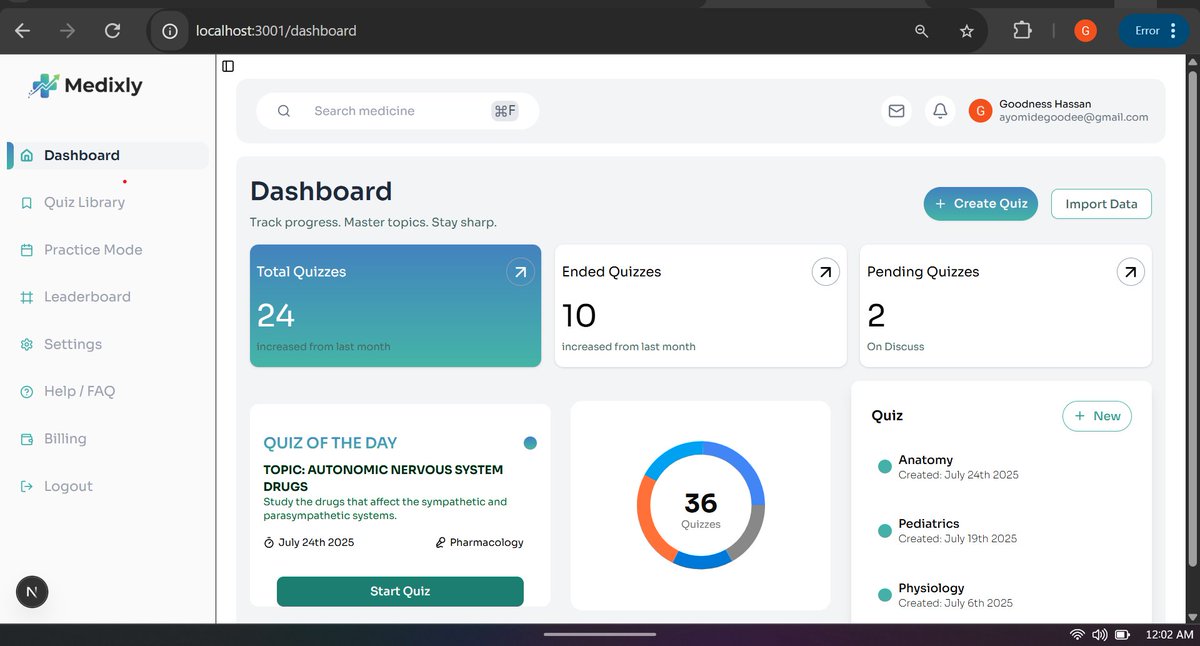Screen dimensions: 1200x646
Task: Reload the page in the browser
Action: click(x=113, y=31)
